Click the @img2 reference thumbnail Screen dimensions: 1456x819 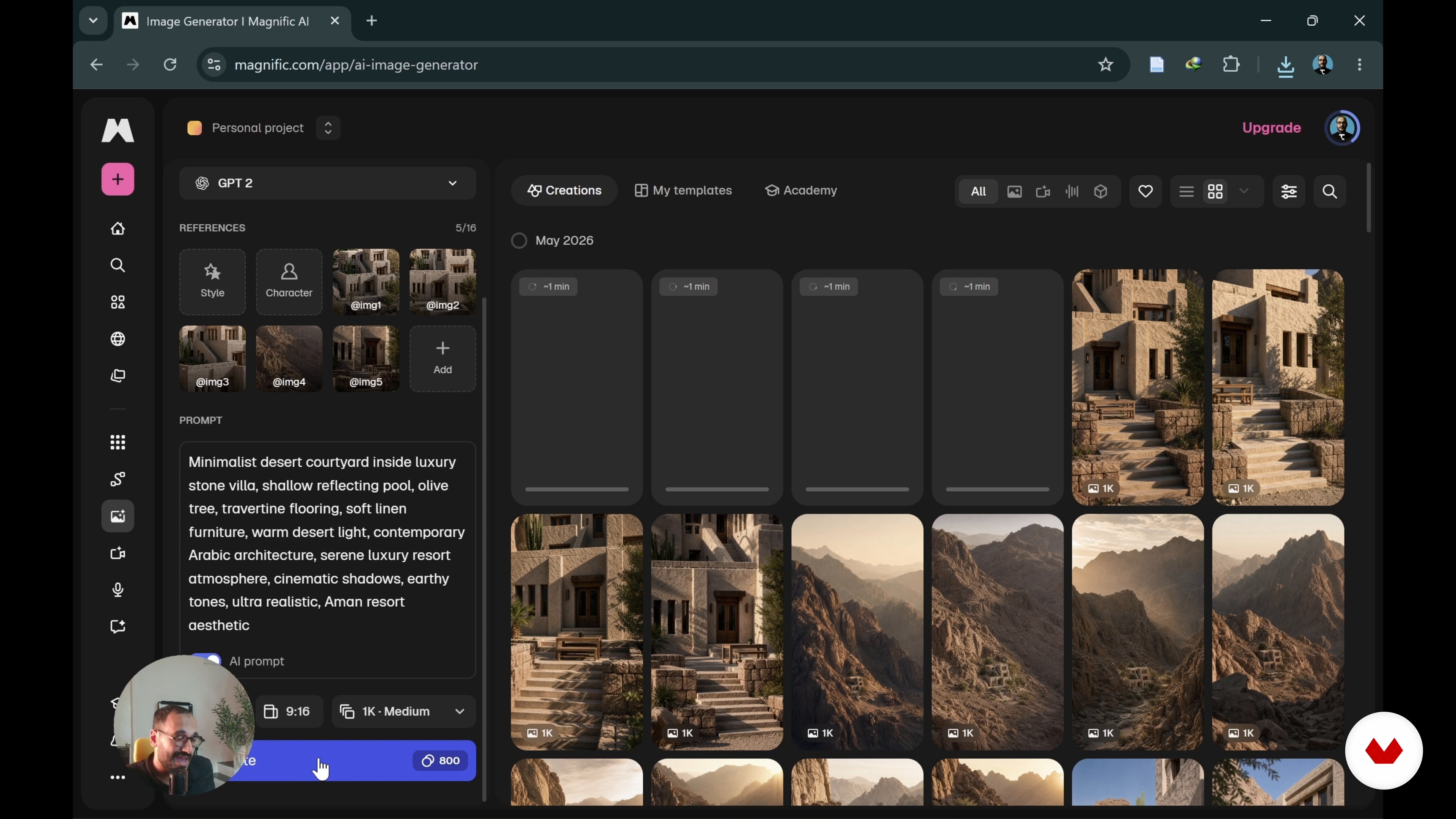tap(442, 282)
